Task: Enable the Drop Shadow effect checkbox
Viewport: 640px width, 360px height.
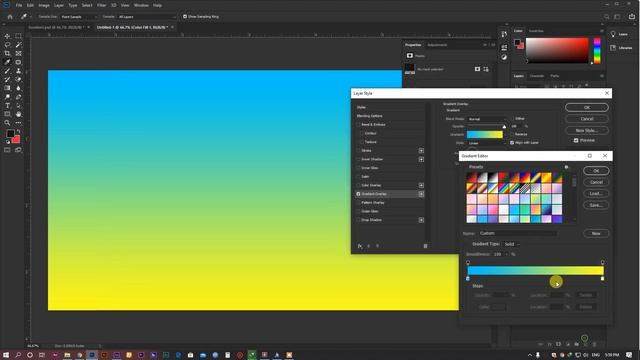Action: point(358,220)
